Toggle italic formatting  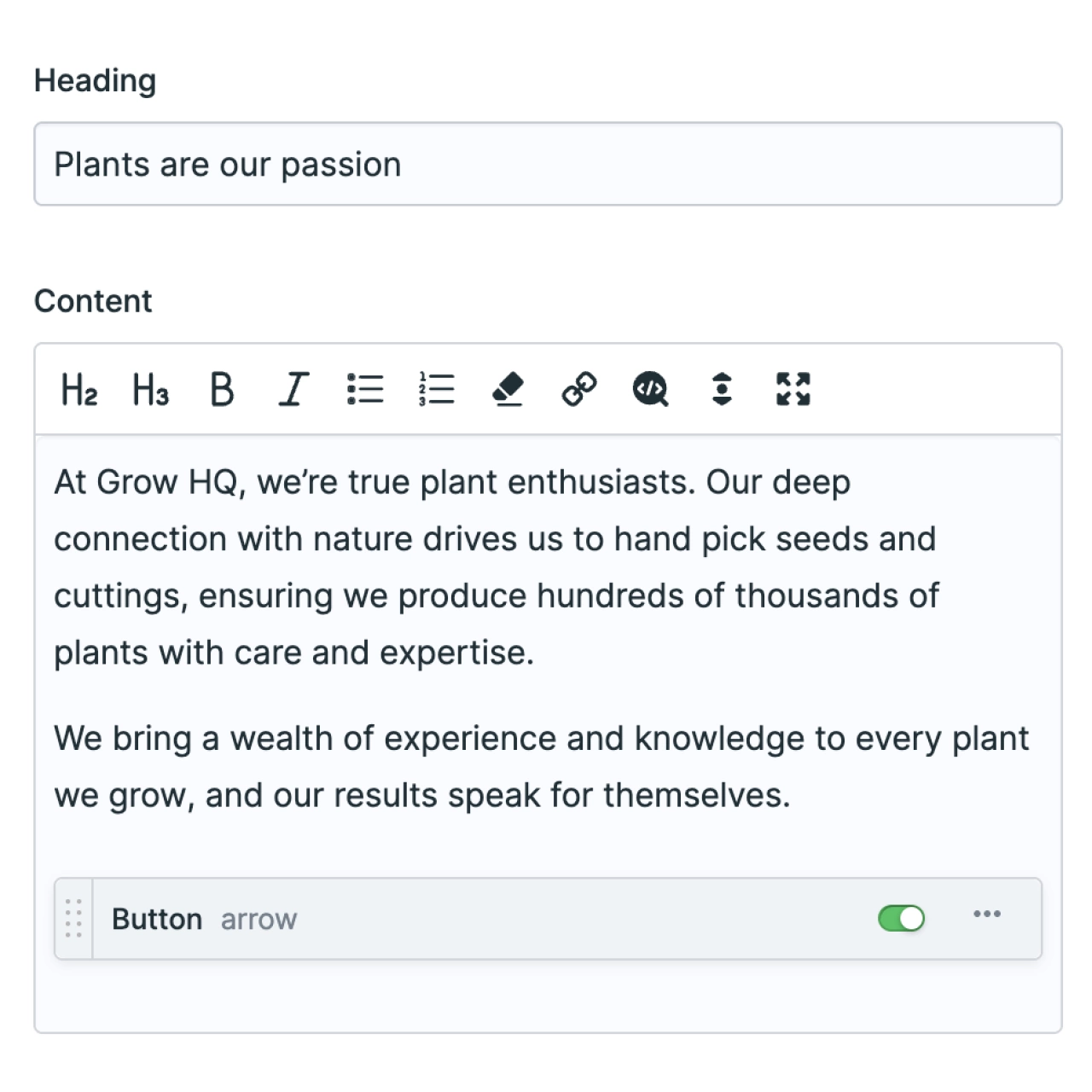click(293, 390)
